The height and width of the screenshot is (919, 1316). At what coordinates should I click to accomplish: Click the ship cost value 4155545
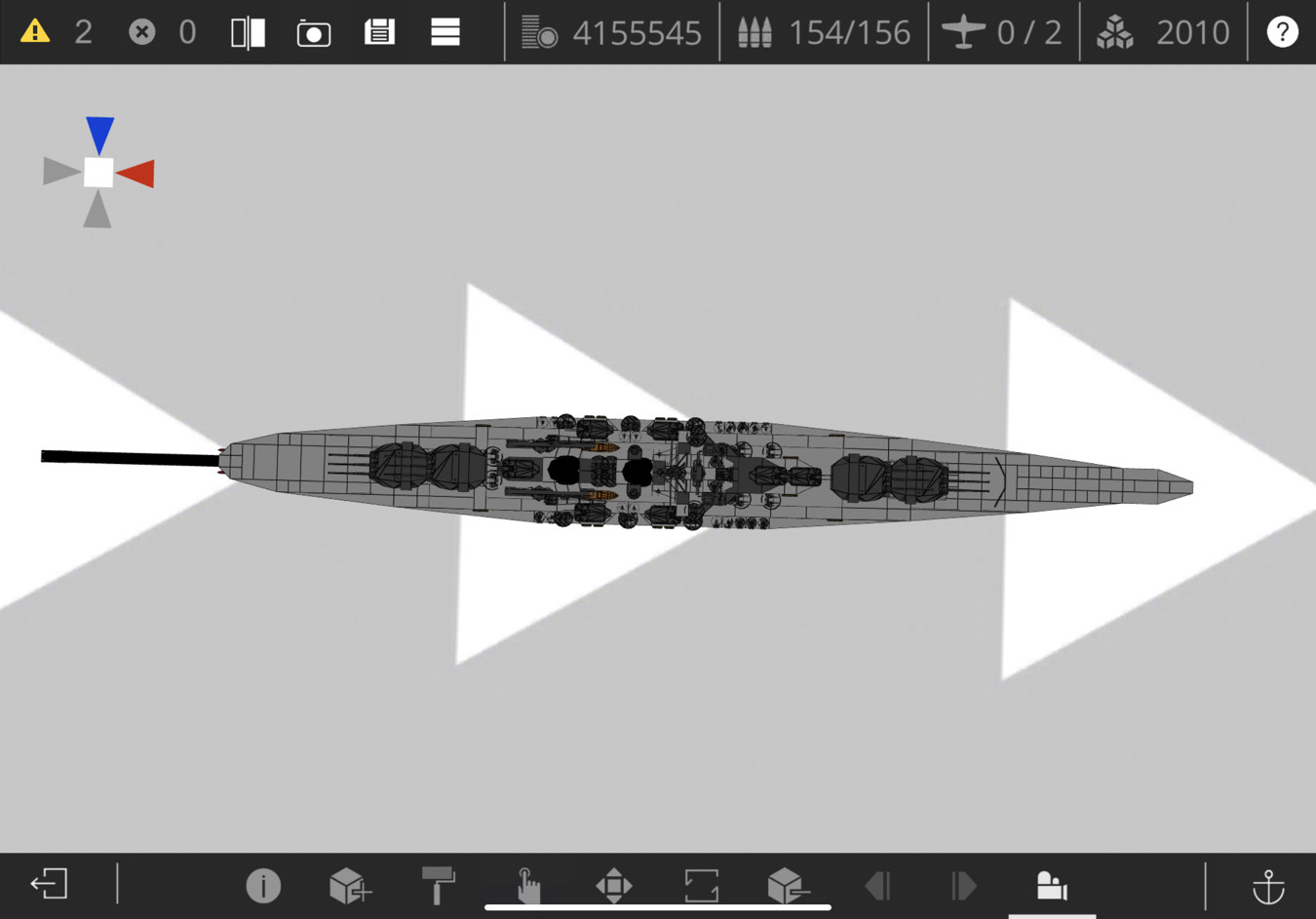click(637, 33)
